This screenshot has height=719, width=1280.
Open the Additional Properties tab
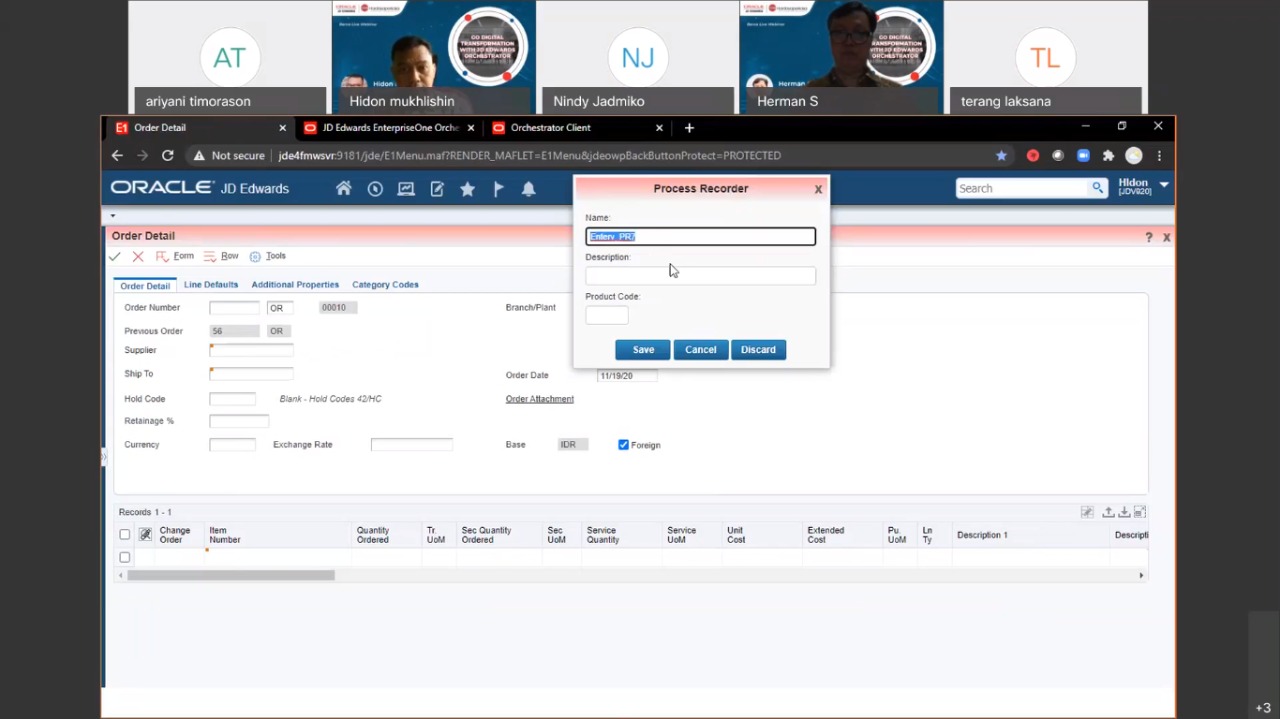pos(295,285)
